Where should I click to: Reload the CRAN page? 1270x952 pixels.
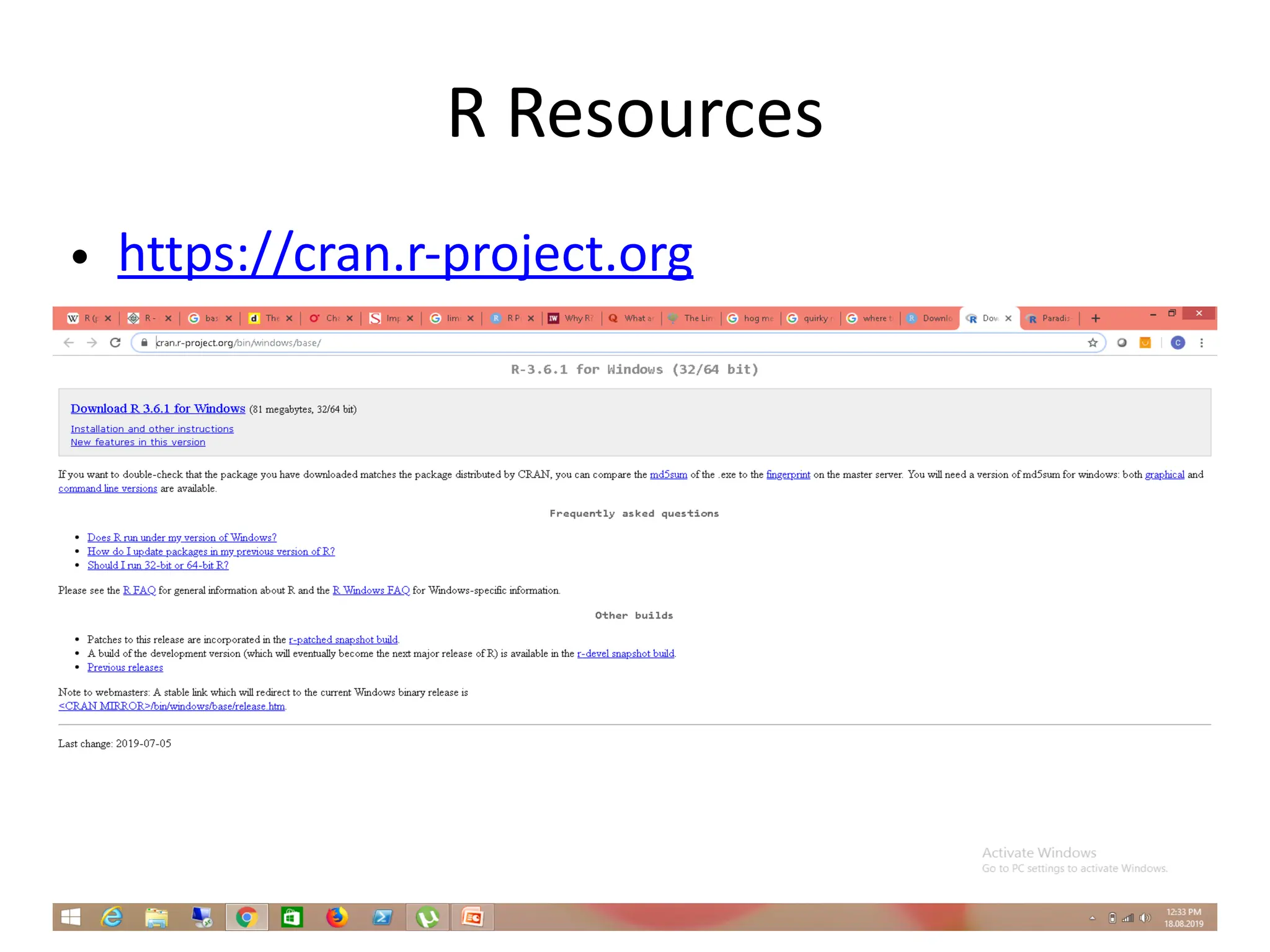click(x=115, y=343)
